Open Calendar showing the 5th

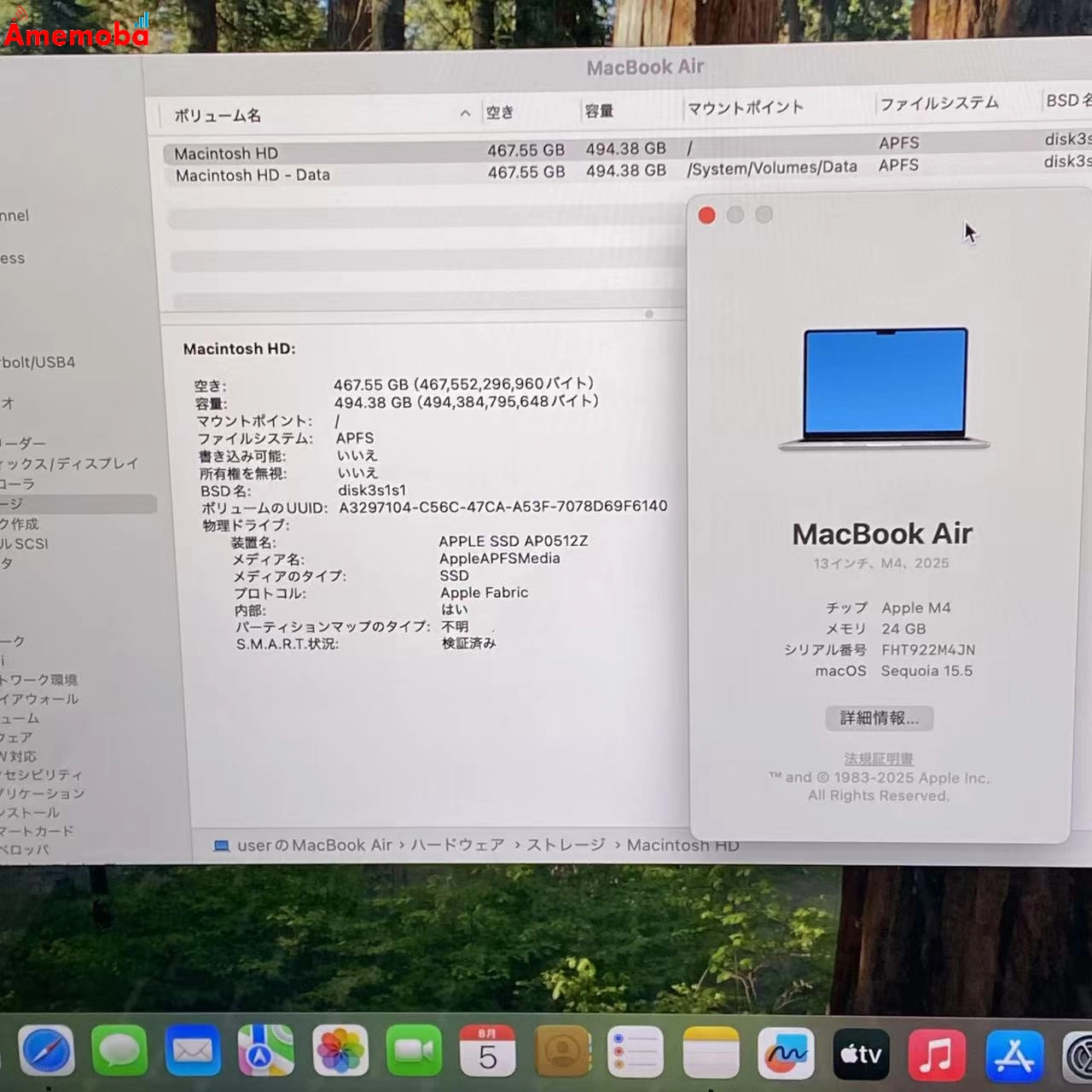tap(487, 1051)
